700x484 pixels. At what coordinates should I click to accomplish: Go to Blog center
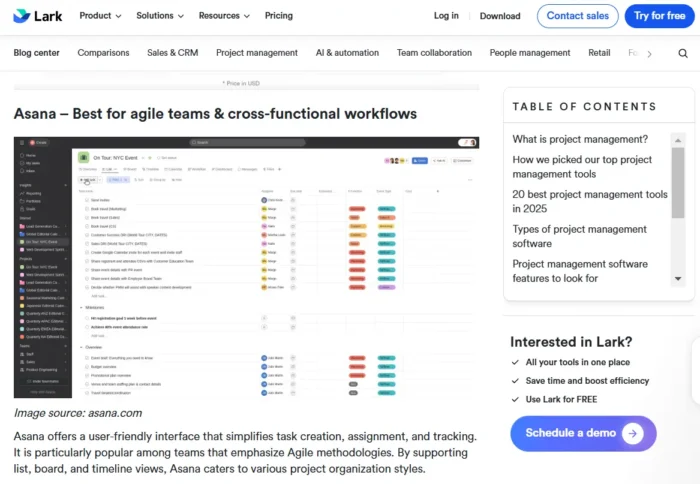point(38,53)
